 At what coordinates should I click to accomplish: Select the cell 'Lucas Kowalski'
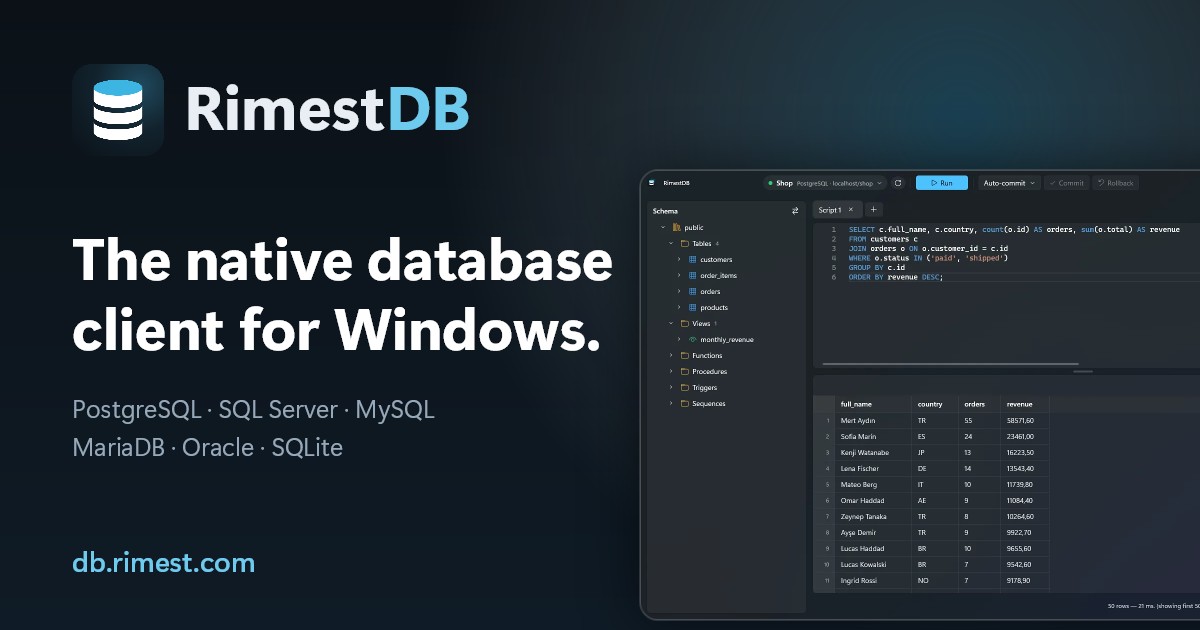point(873,565)
